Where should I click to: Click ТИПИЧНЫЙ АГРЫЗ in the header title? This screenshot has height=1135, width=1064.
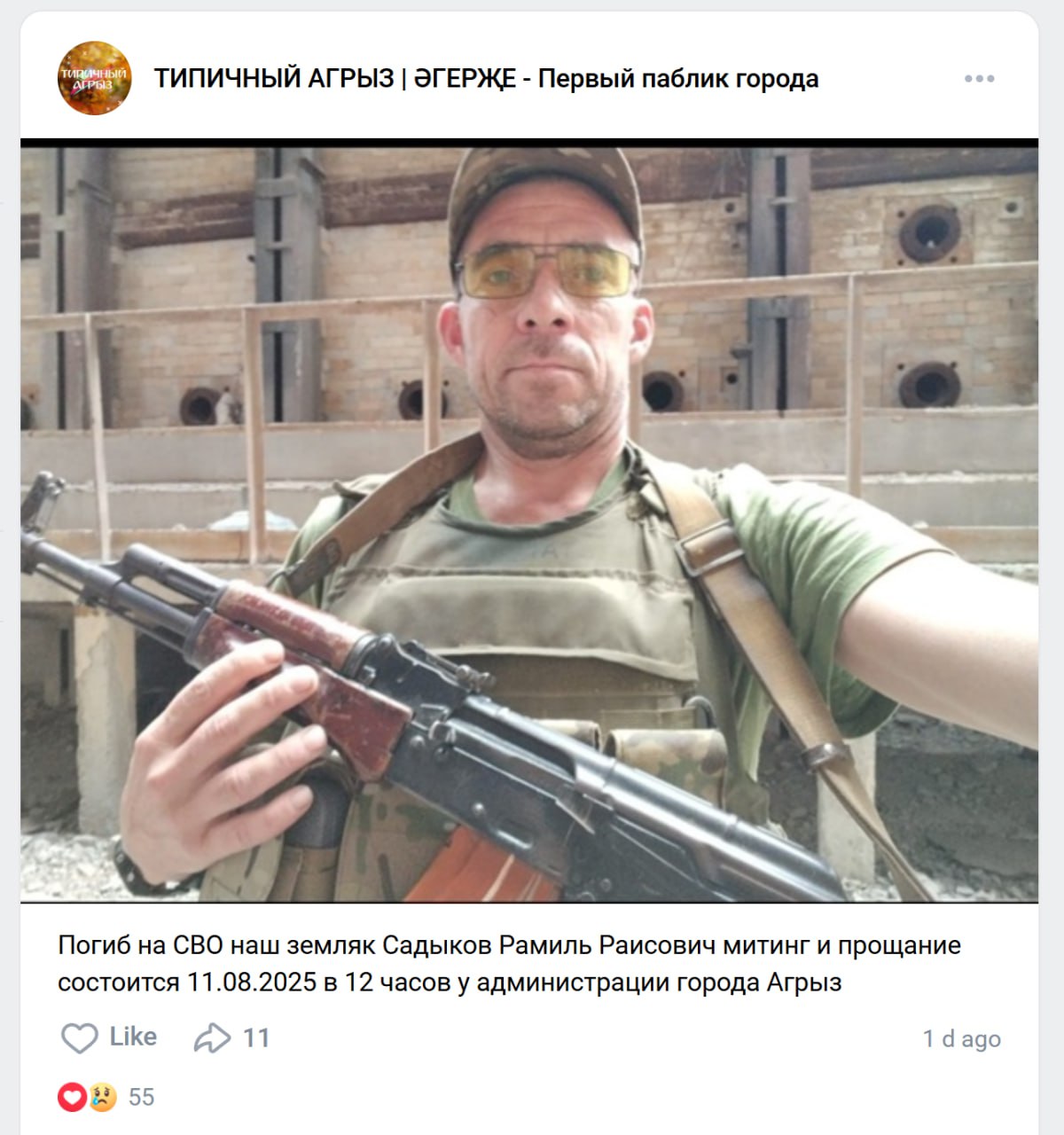coord(274,79)
